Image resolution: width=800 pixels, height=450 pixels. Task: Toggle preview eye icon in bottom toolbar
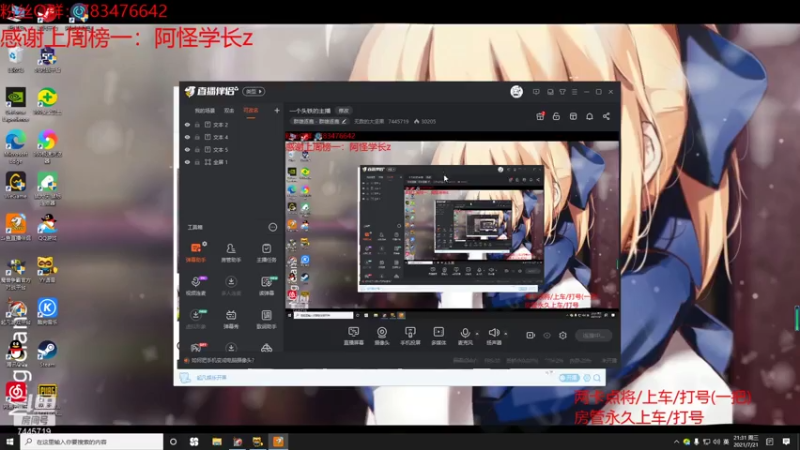tap(547, 335)
